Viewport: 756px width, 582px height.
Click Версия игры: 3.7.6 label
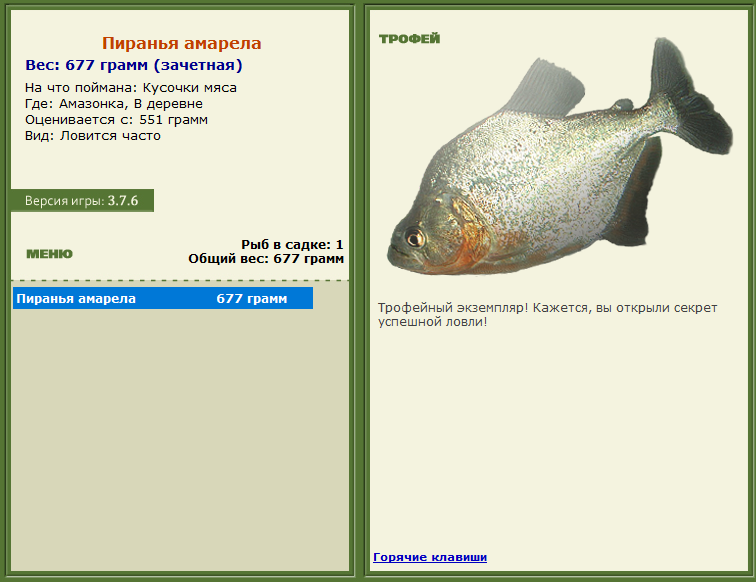[81, 201]
